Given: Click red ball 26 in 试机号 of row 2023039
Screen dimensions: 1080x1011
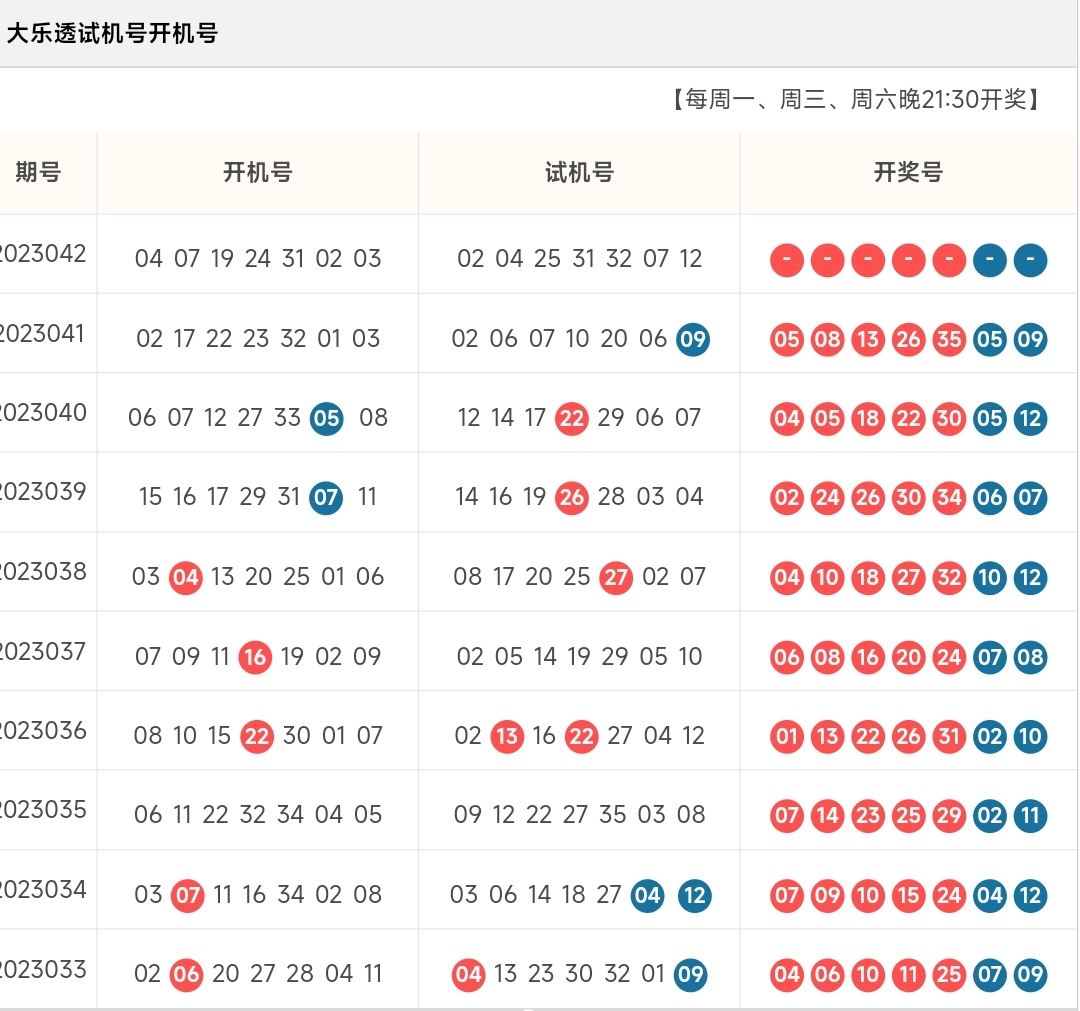Looking at the screenshot, I should (572, 497).
